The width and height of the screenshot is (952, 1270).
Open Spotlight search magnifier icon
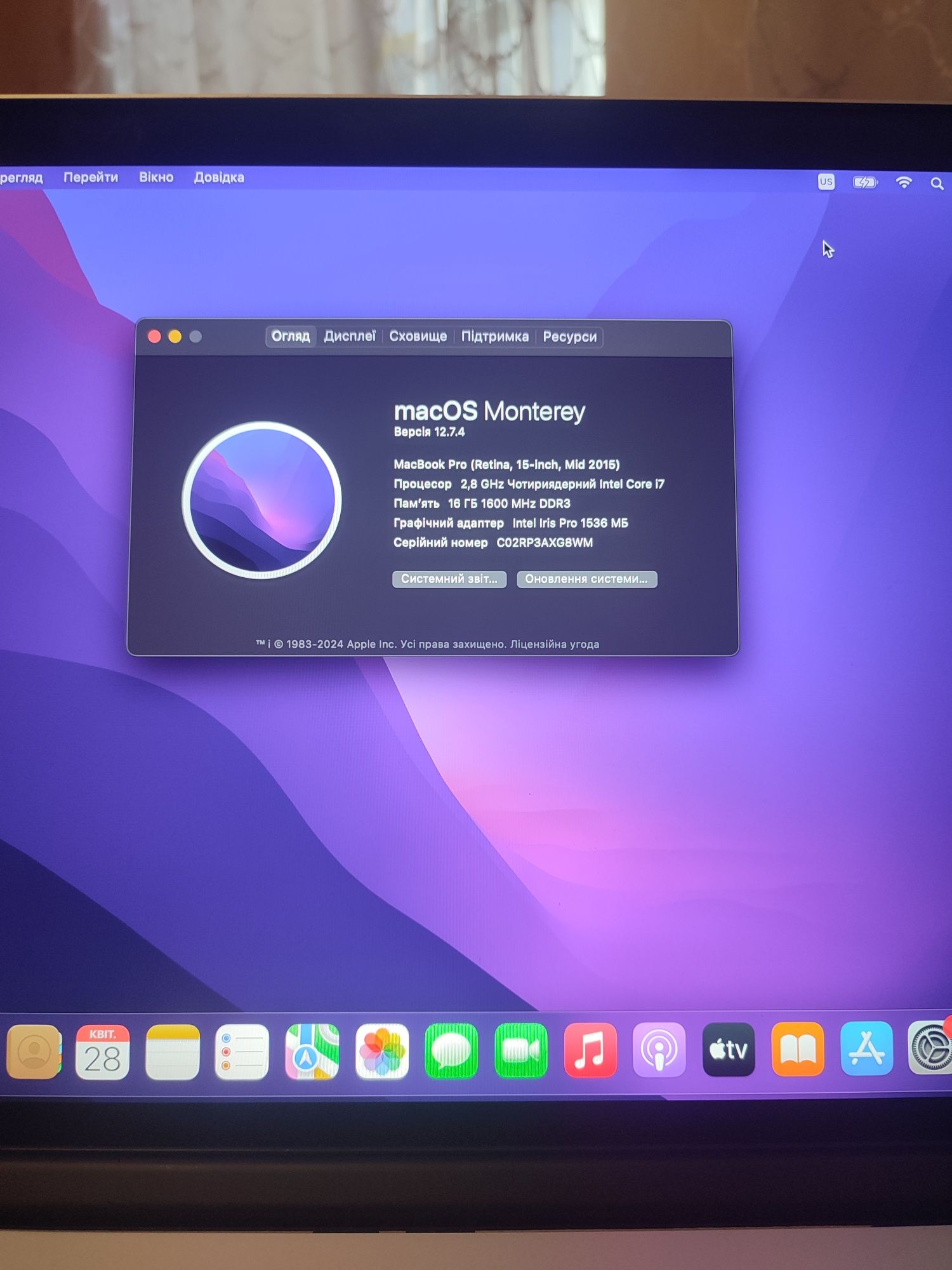(x=937, y=184)
